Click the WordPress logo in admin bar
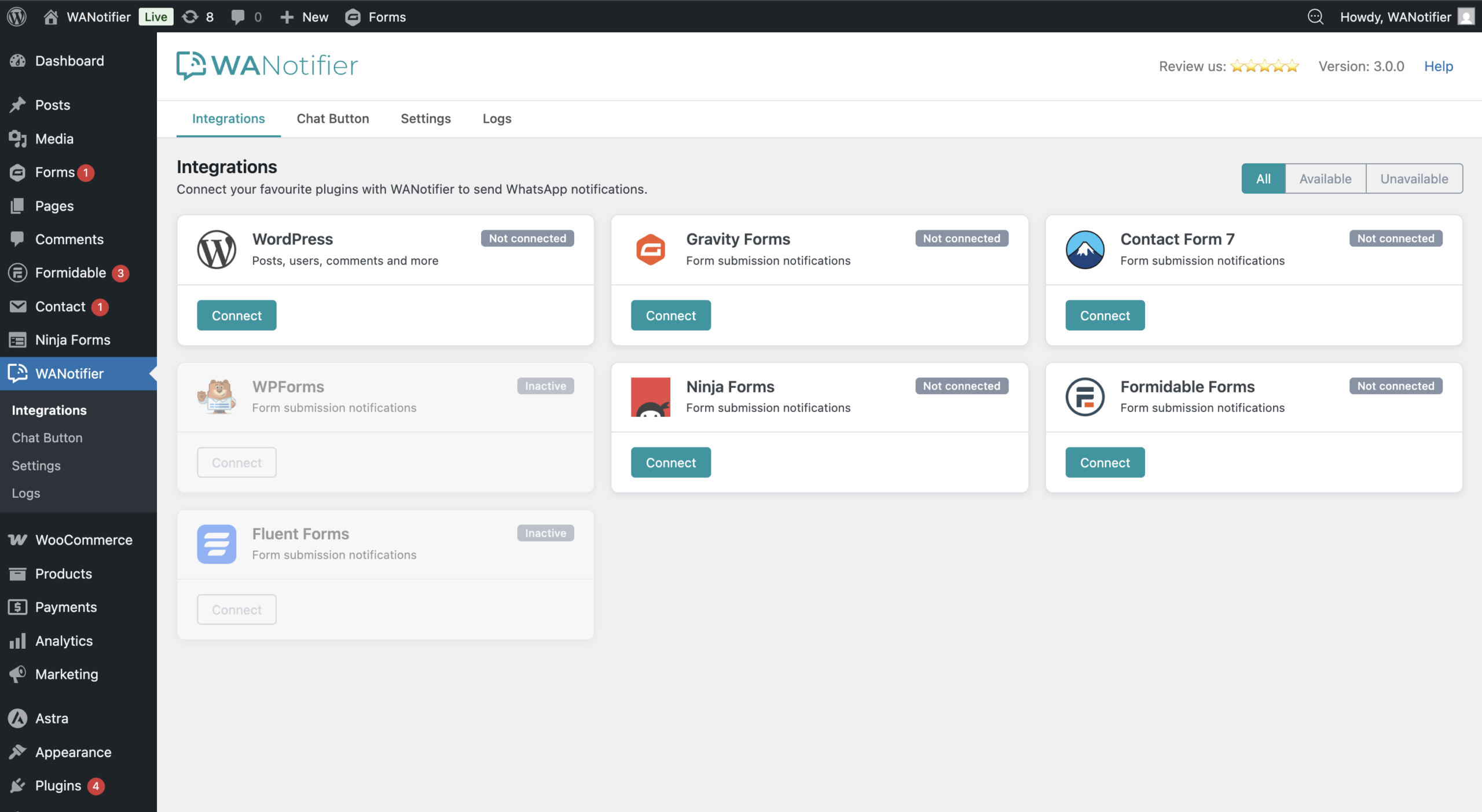The image size is (1482, 812). pyautogui.click(x=17, y=17)
